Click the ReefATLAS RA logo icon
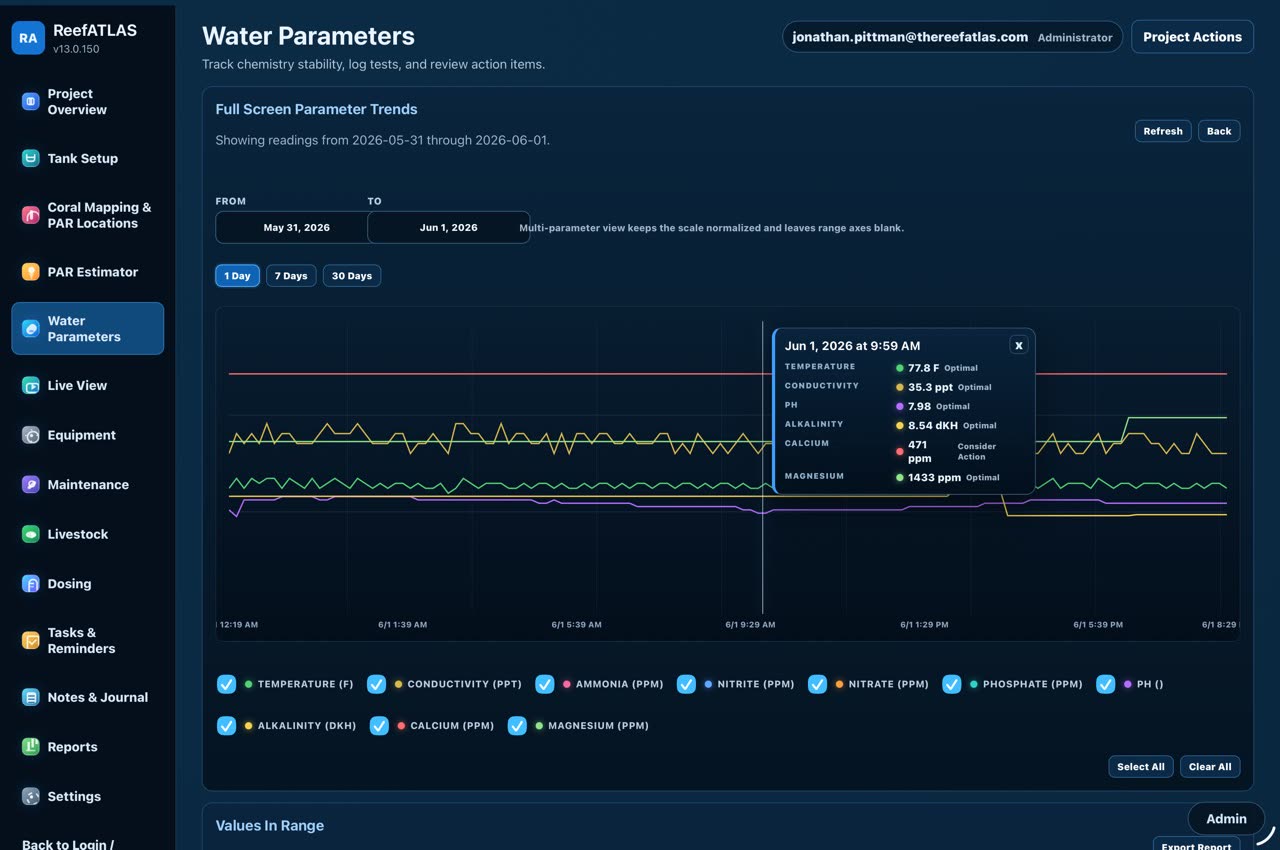This screenshot has height=850, width=1280. point(28,38)
